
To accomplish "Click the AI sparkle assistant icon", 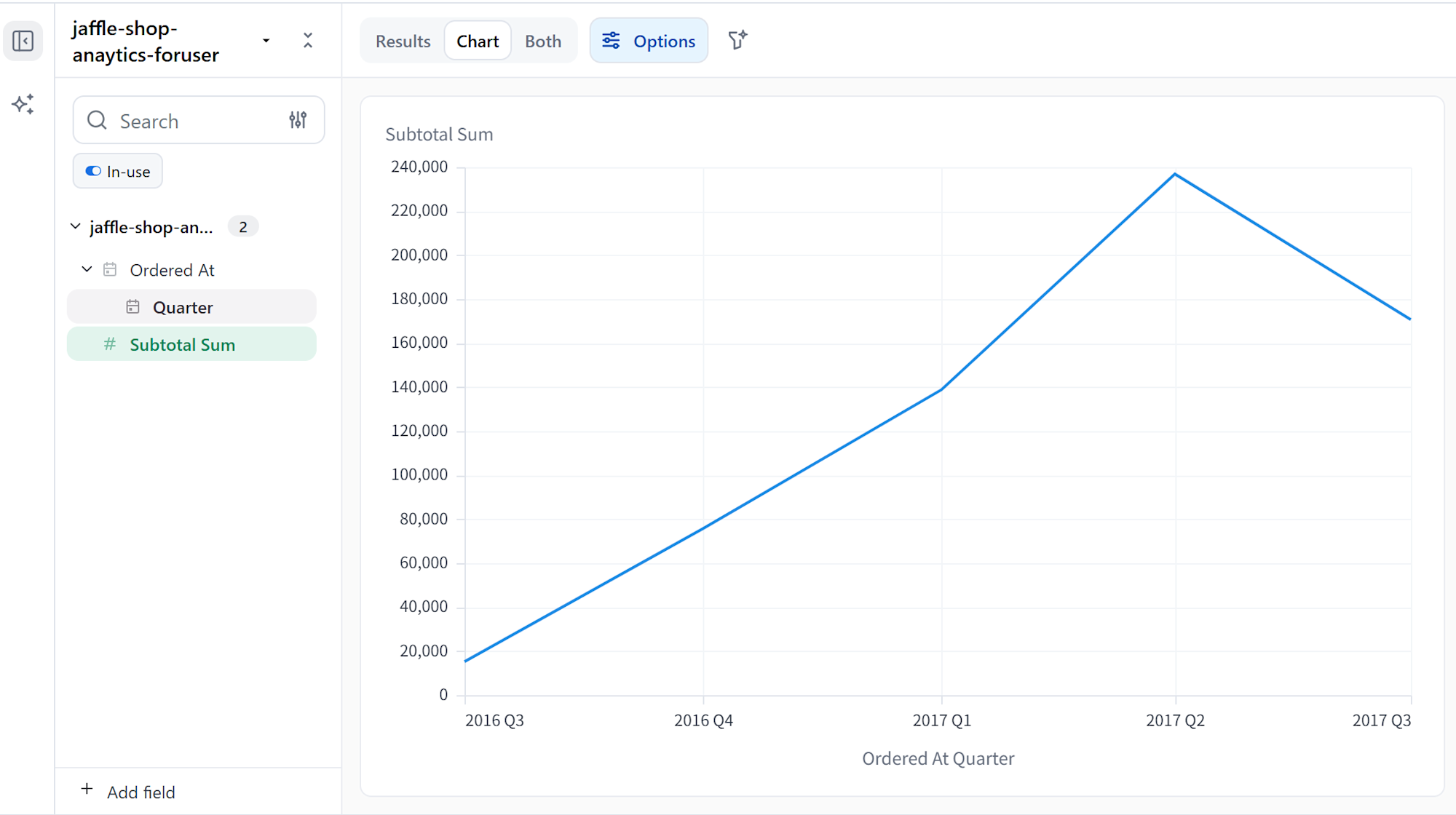I will pos(23,104).
